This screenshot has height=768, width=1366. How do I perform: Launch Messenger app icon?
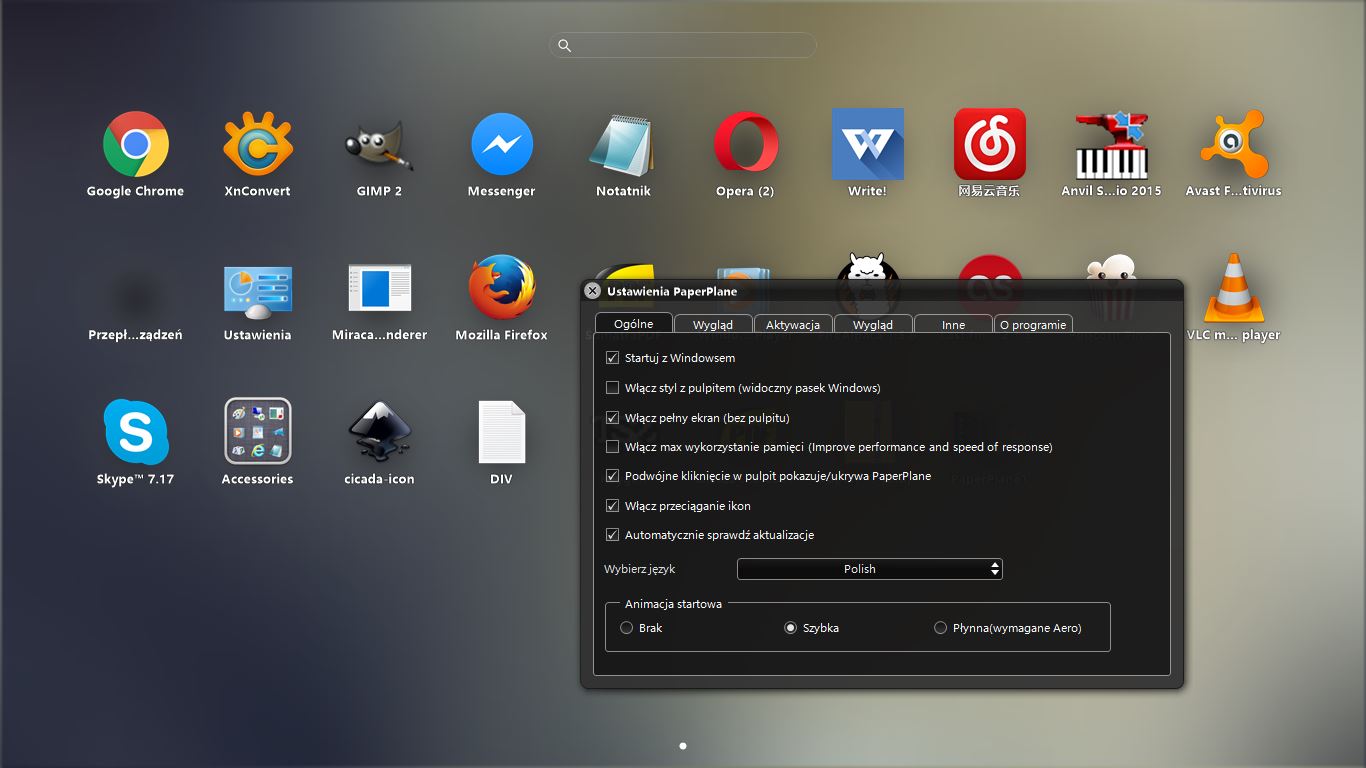[502, 144]
